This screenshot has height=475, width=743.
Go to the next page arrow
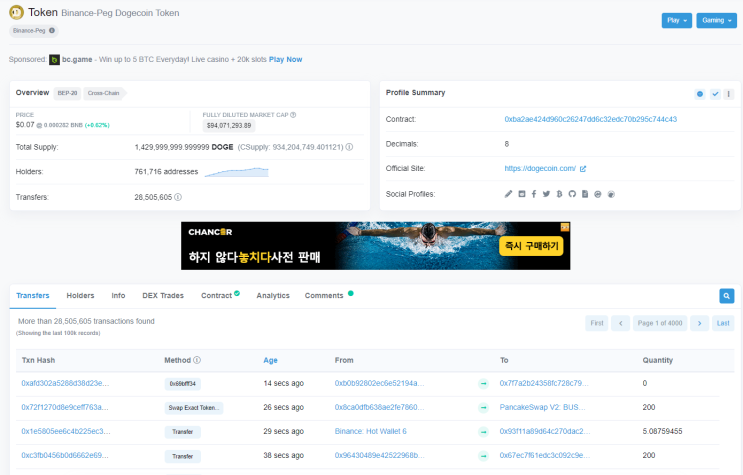[x=699, y=323]
